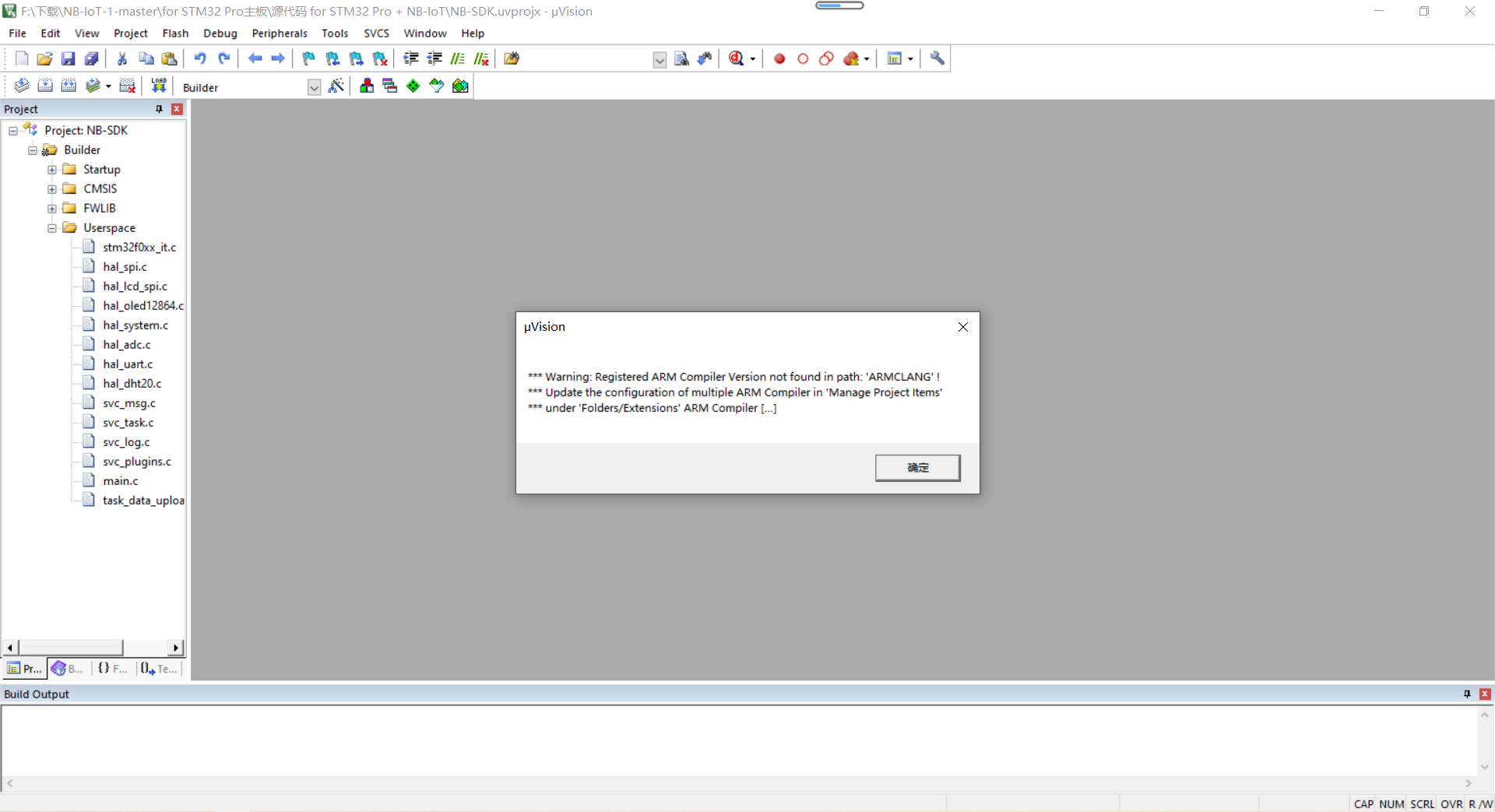Click the Rebuild all target files icon
The height and width of the screenshot is (812, 1495).
pyautogui.click(x=69, y=86)
